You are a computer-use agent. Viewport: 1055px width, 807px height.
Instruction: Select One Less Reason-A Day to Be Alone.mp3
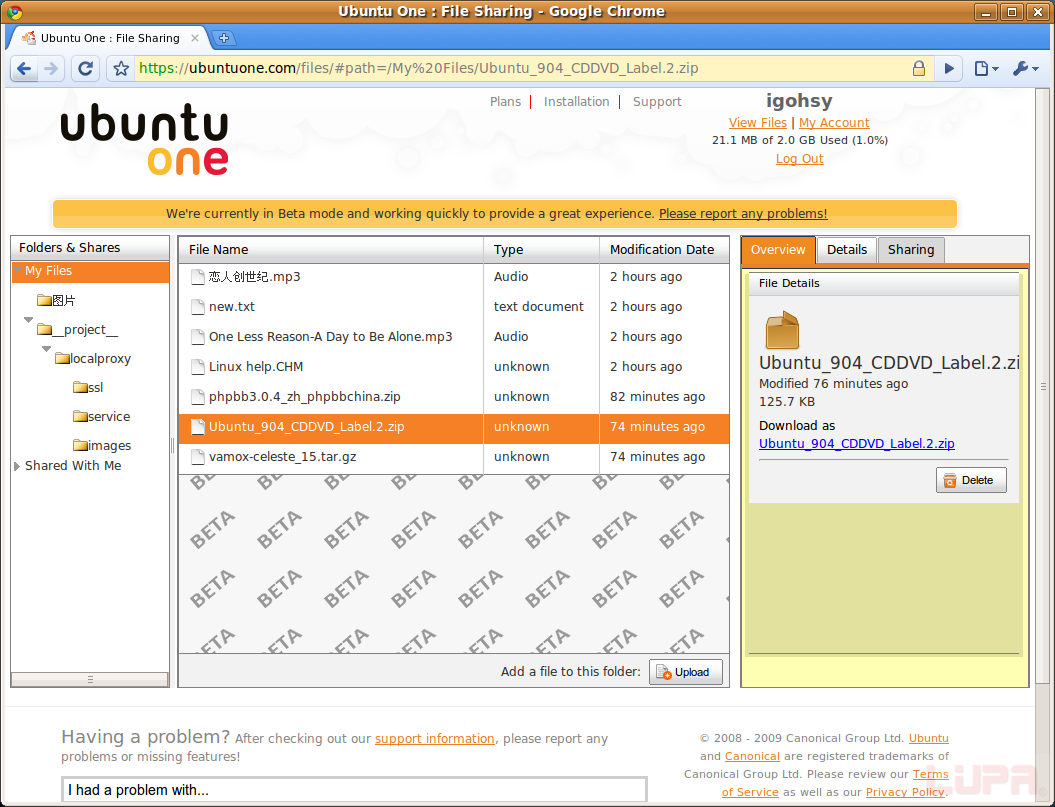tap(330, 337)
